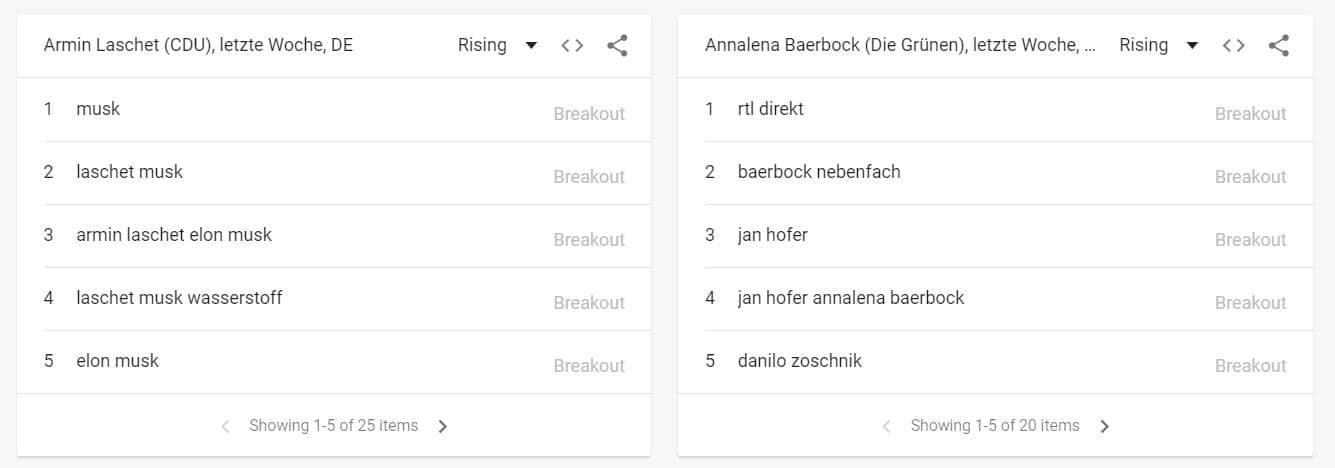
Task: Click share icon in Annalena Baerbock card
Action: 1278,45
